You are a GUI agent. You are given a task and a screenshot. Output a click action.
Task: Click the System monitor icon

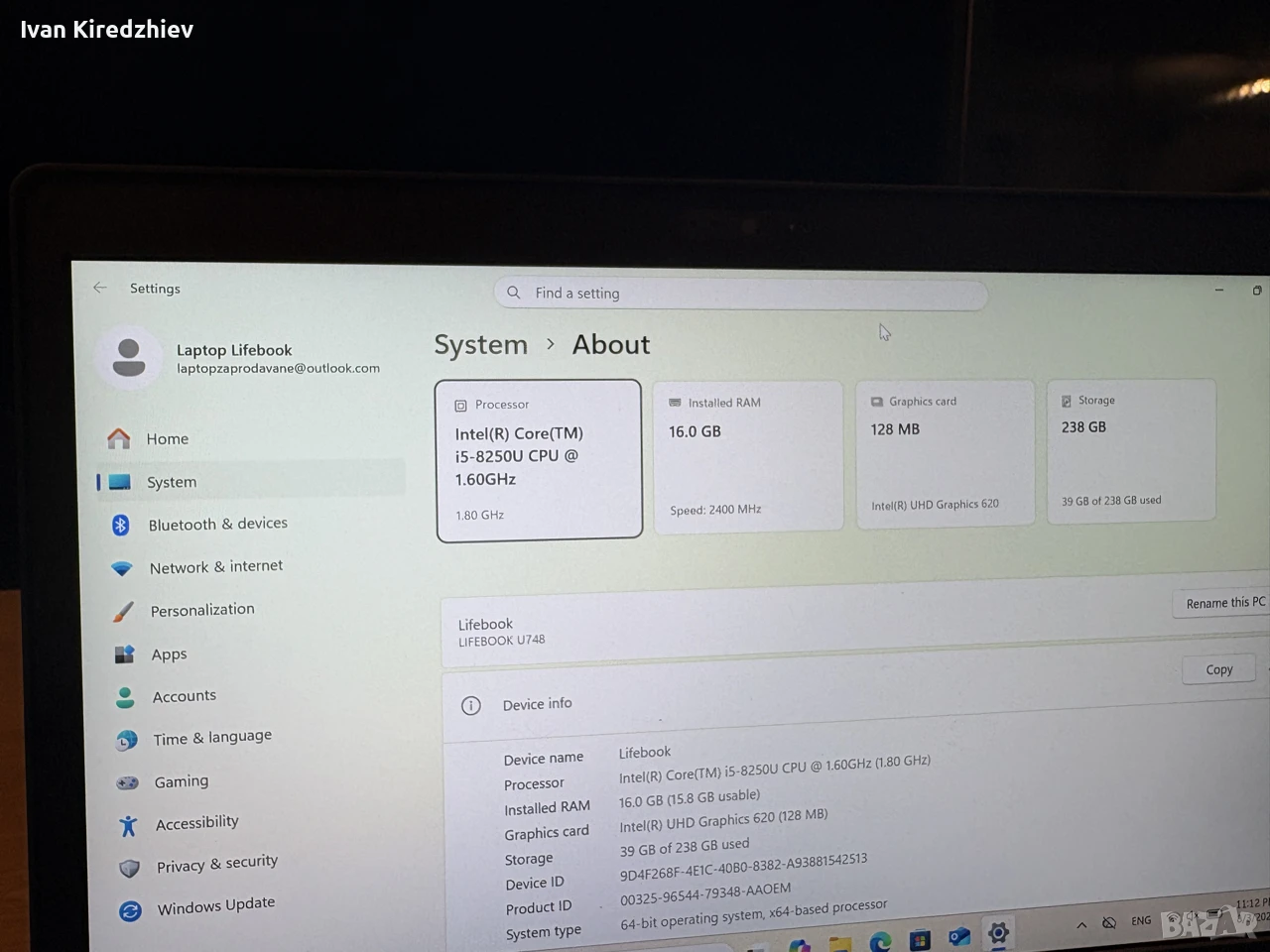120,482
